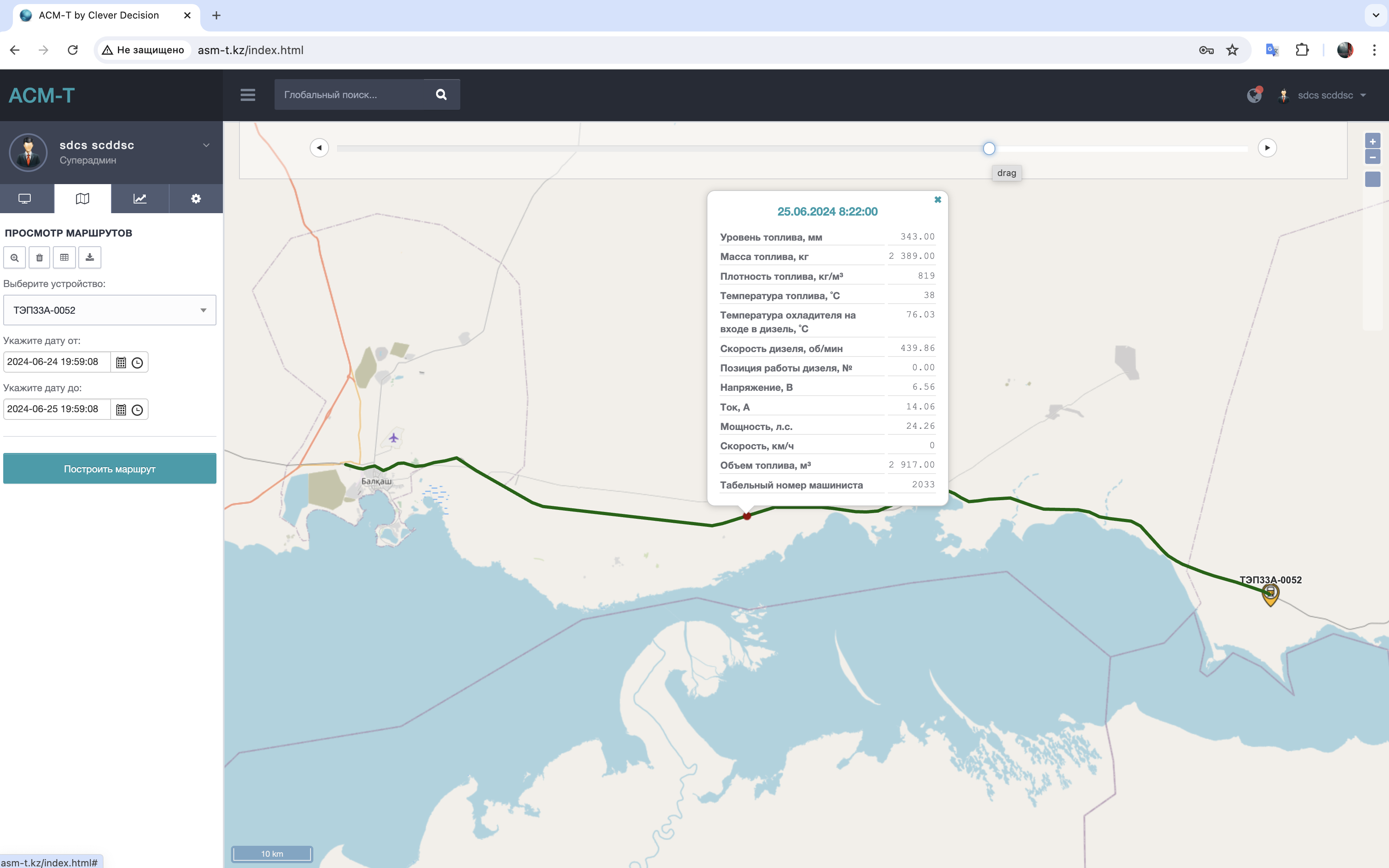Click the global search magnifier button
The height and width of the screenshot is (868, 1389).
441,95
